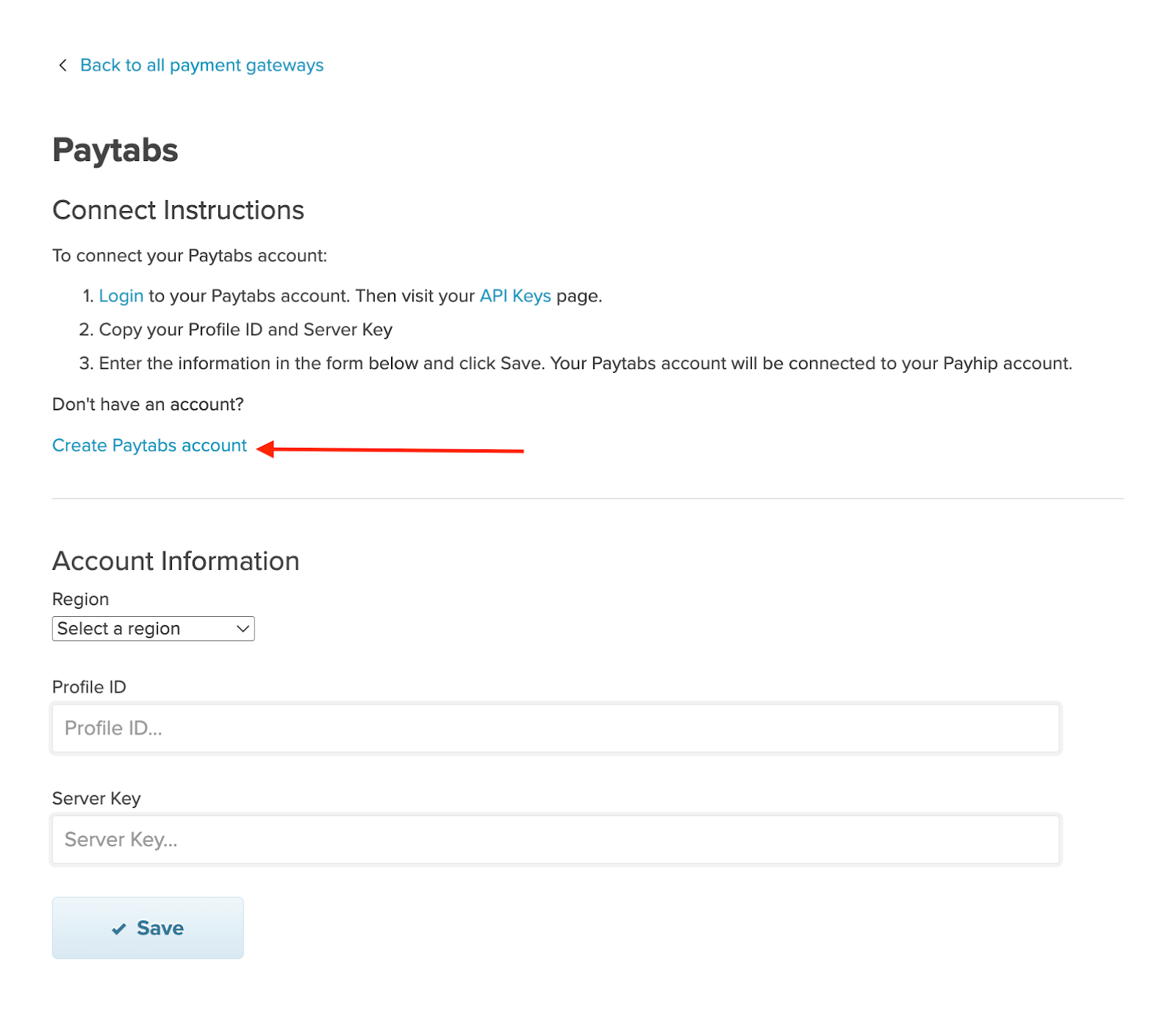The height and width of the screenshot is (1036, 1176).
Task: Focus the Profile ID input field
Action: coord(556,728)
